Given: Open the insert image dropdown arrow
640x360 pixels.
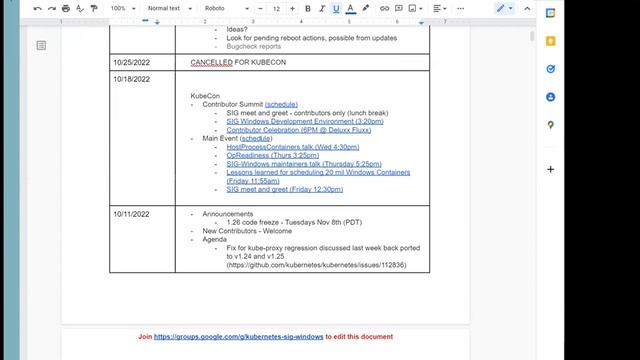Looking at the screenshot, I should (x=421, y=9).
